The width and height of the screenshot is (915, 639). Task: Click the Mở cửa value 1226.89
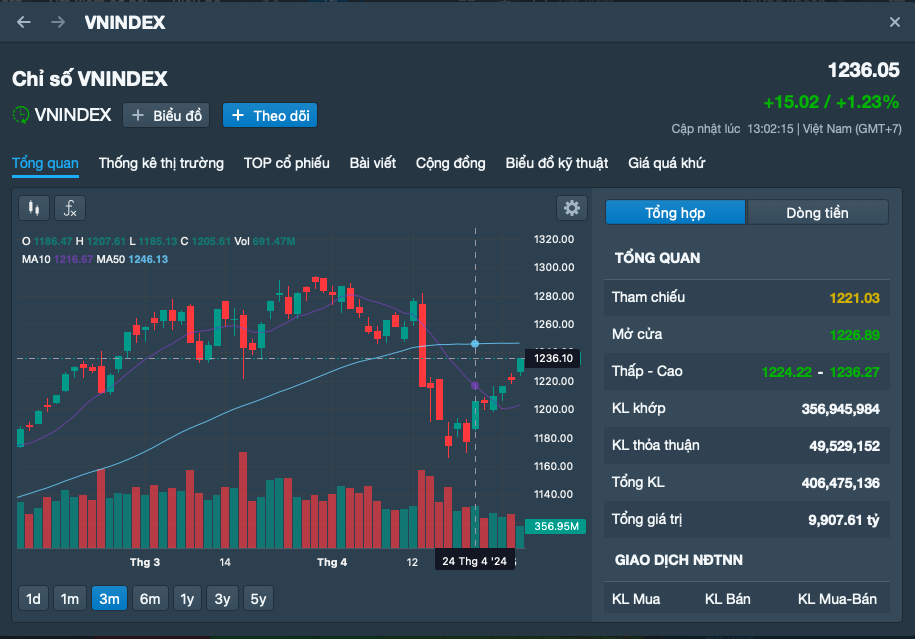point(854,335)
